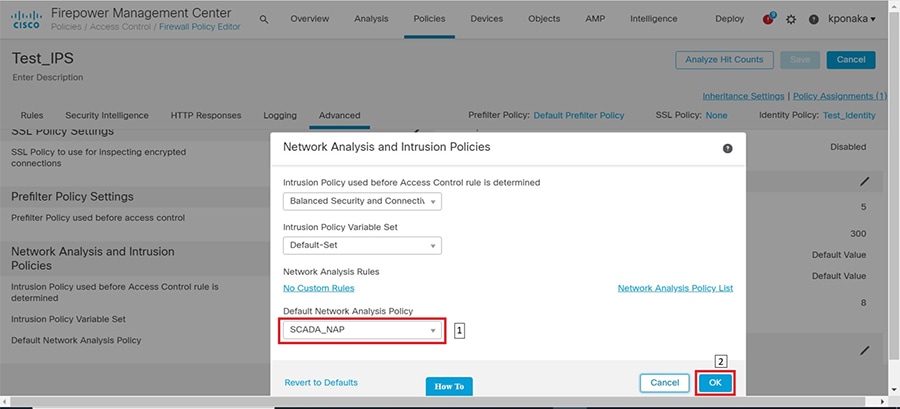The image size is (900, 409).
Task: Switch to the HTTP Responses tab
Action: pyautogui.click(x=205, y=115)
